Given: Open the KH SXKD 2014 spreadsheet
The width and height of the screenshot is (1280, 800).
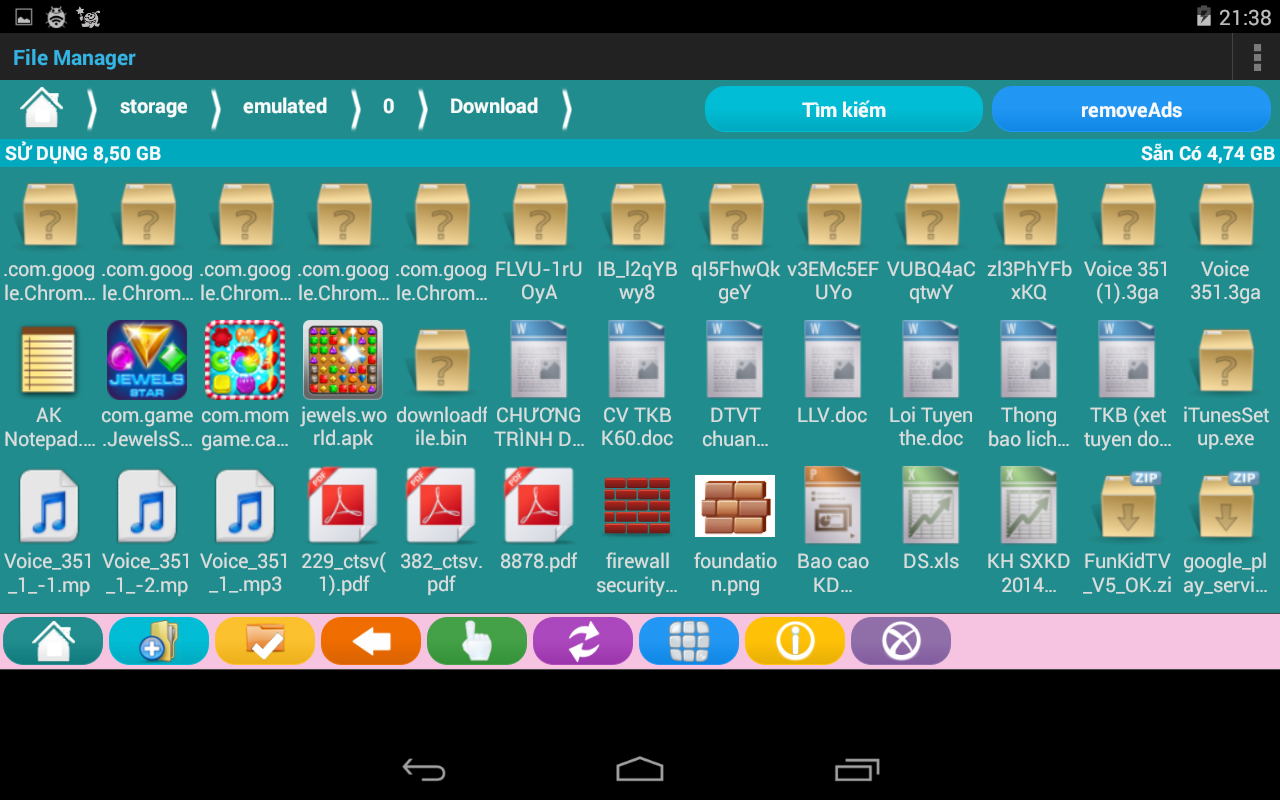Looking at the screenshot, I should 1029,533.
